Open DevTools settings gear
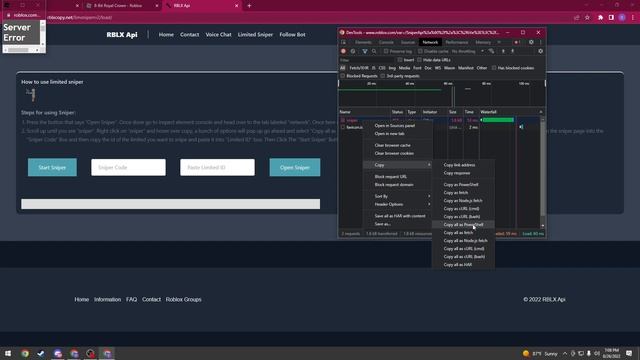 click(x=531, y=42)
